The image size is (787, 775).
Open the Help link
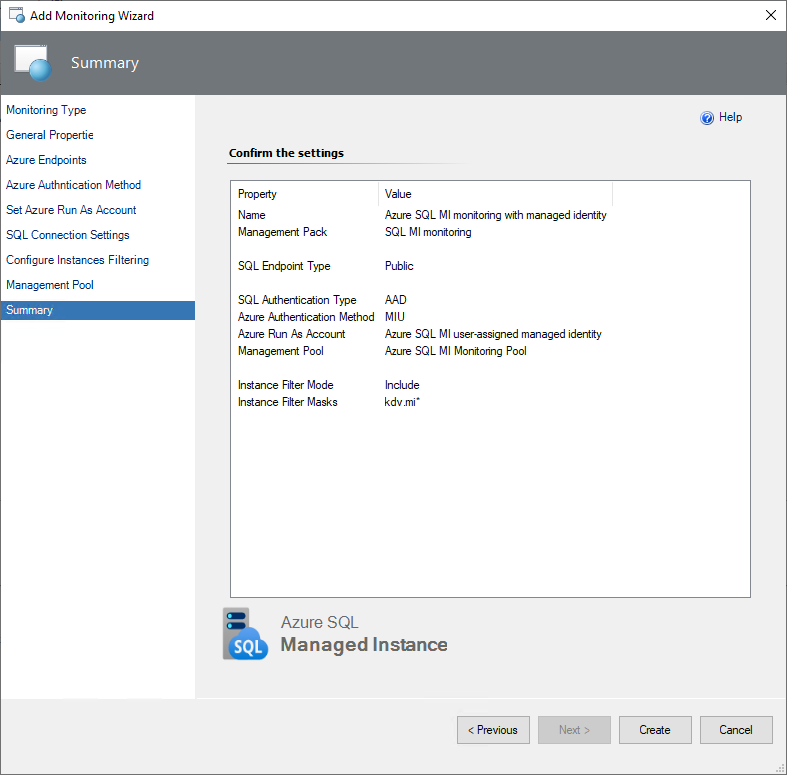730,117
